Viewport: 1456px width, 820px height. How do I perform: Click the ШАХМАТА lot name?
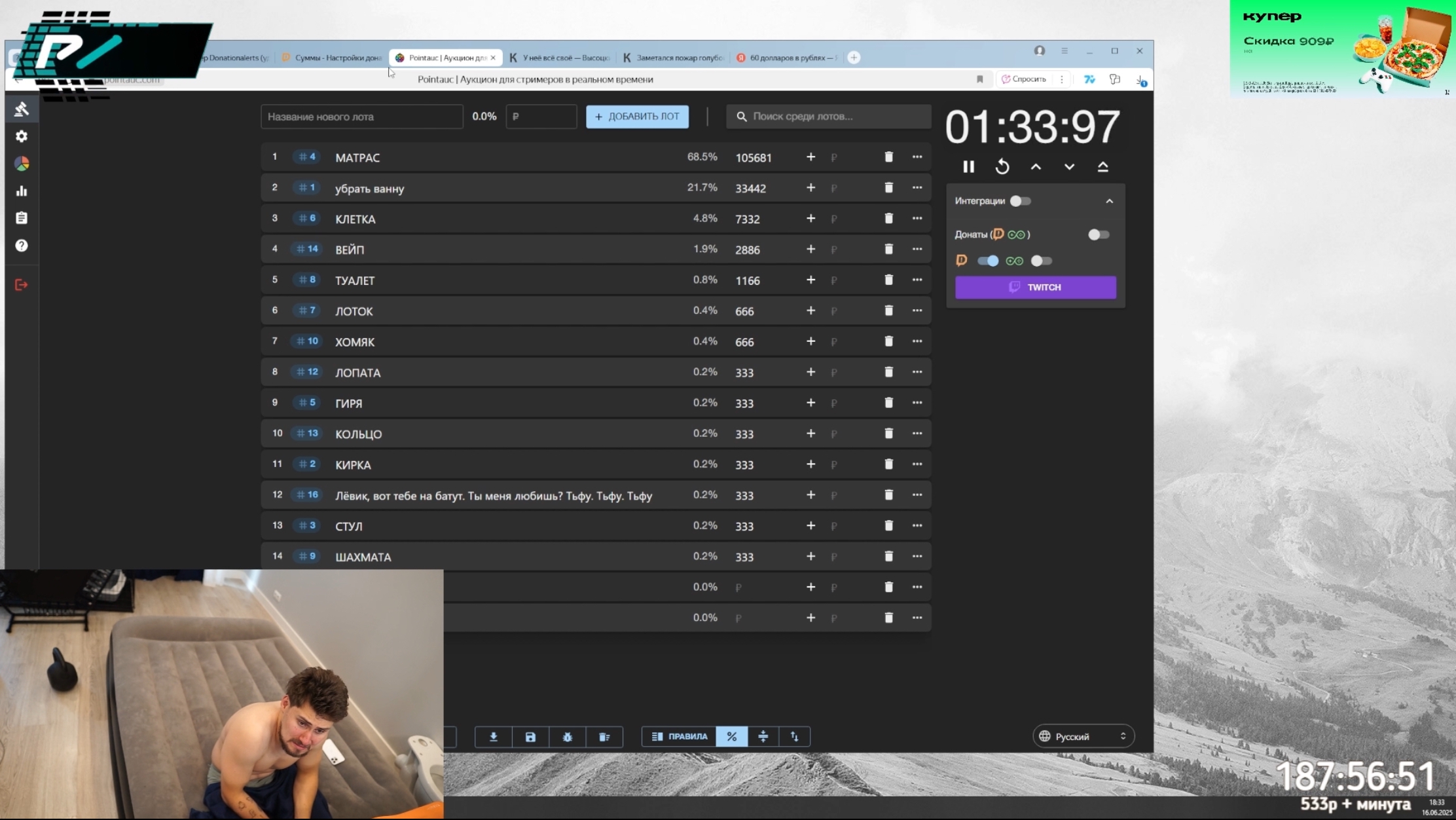coord(363,557)
